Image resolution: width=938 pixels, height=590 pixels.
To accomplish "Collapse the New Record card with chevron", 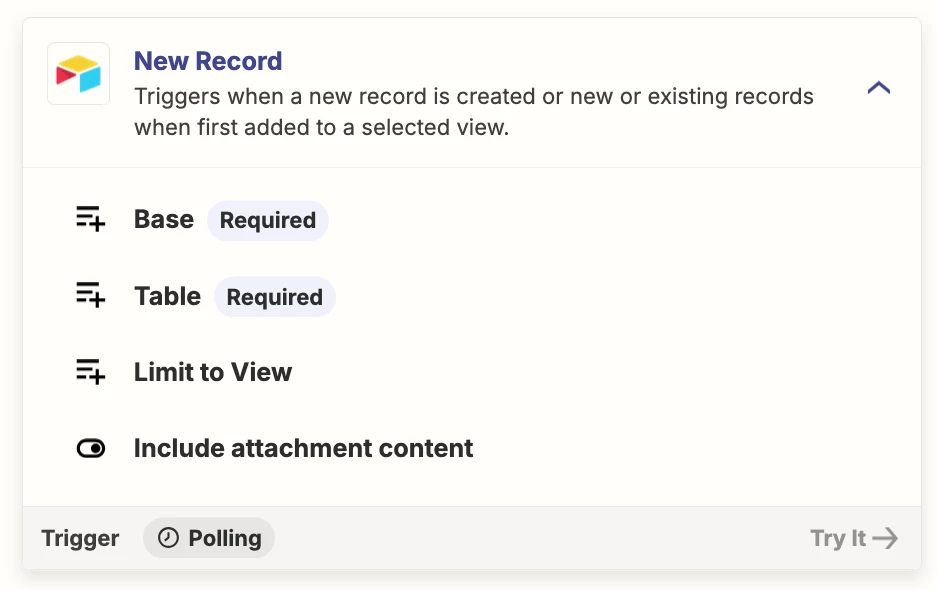I will click(x=879, y=88).
